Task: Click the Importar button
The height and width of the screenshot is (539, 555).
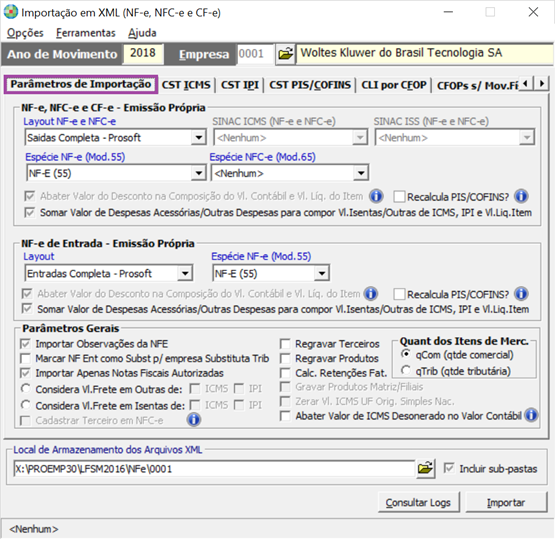Action: pos(506,503)
